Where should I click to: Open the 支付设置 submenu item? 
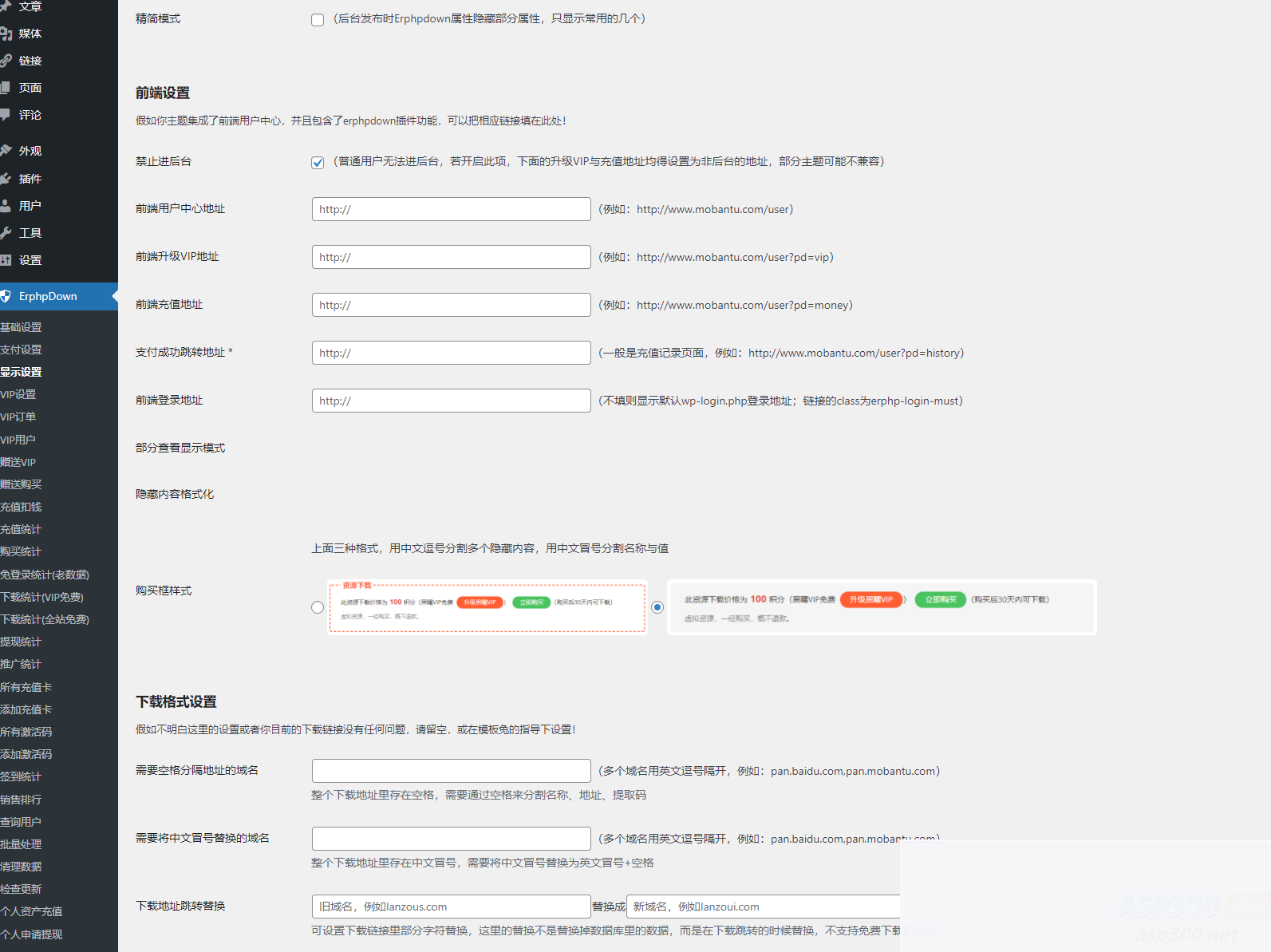click(22, 350)
